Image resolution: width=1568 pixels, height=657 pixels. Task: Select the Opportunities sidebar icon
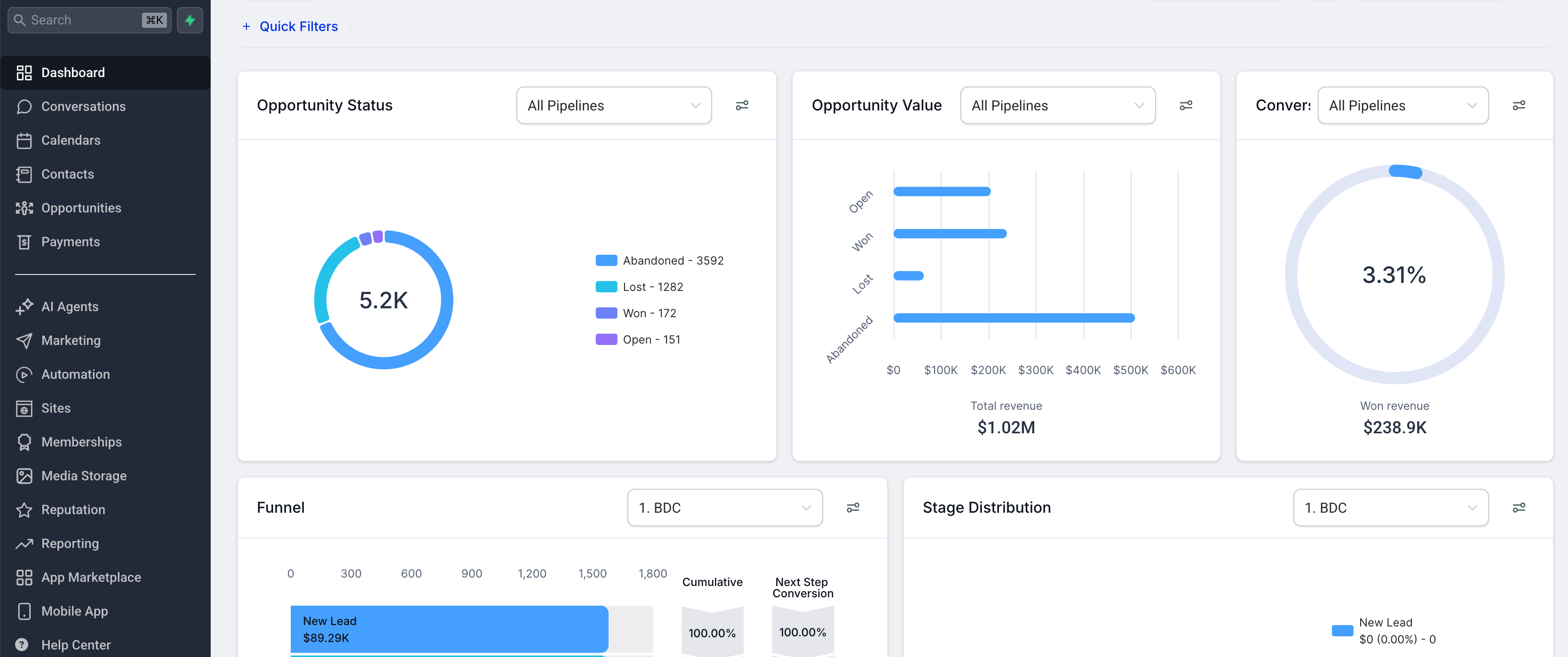click(24, 207)
